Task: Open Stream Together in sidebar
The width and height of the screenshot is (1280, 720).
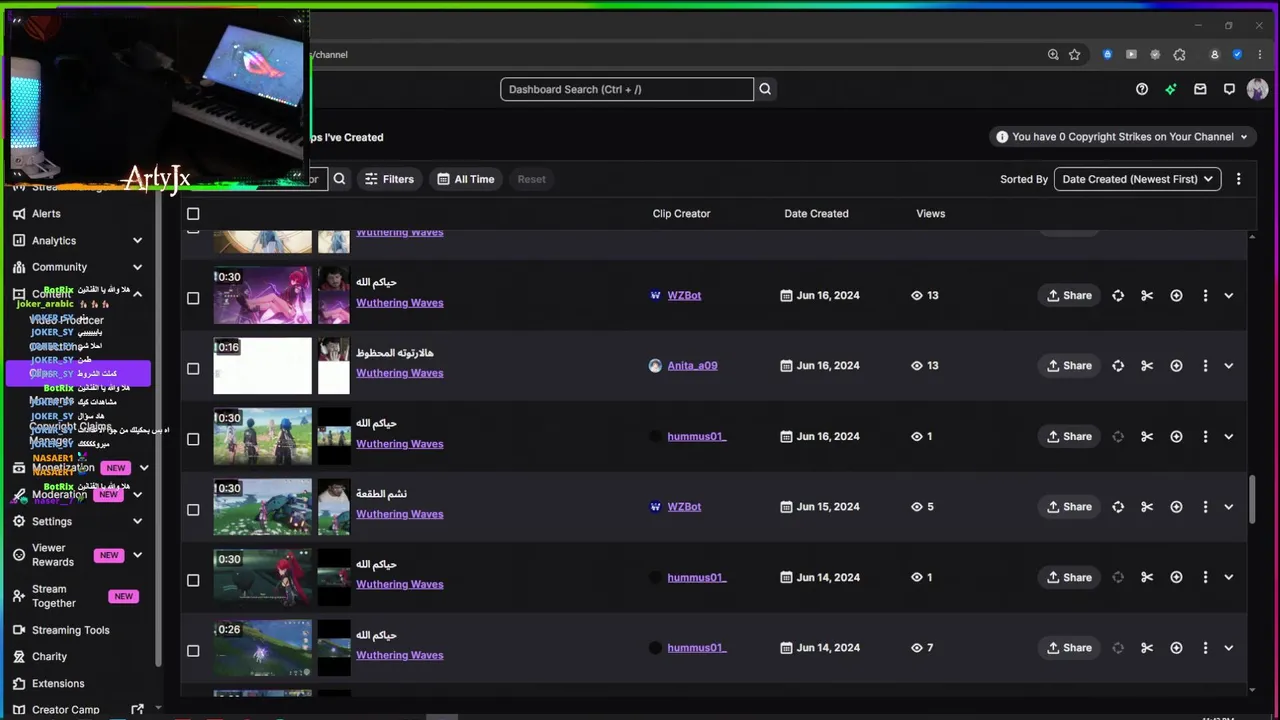Action: [x=54, y=596]
